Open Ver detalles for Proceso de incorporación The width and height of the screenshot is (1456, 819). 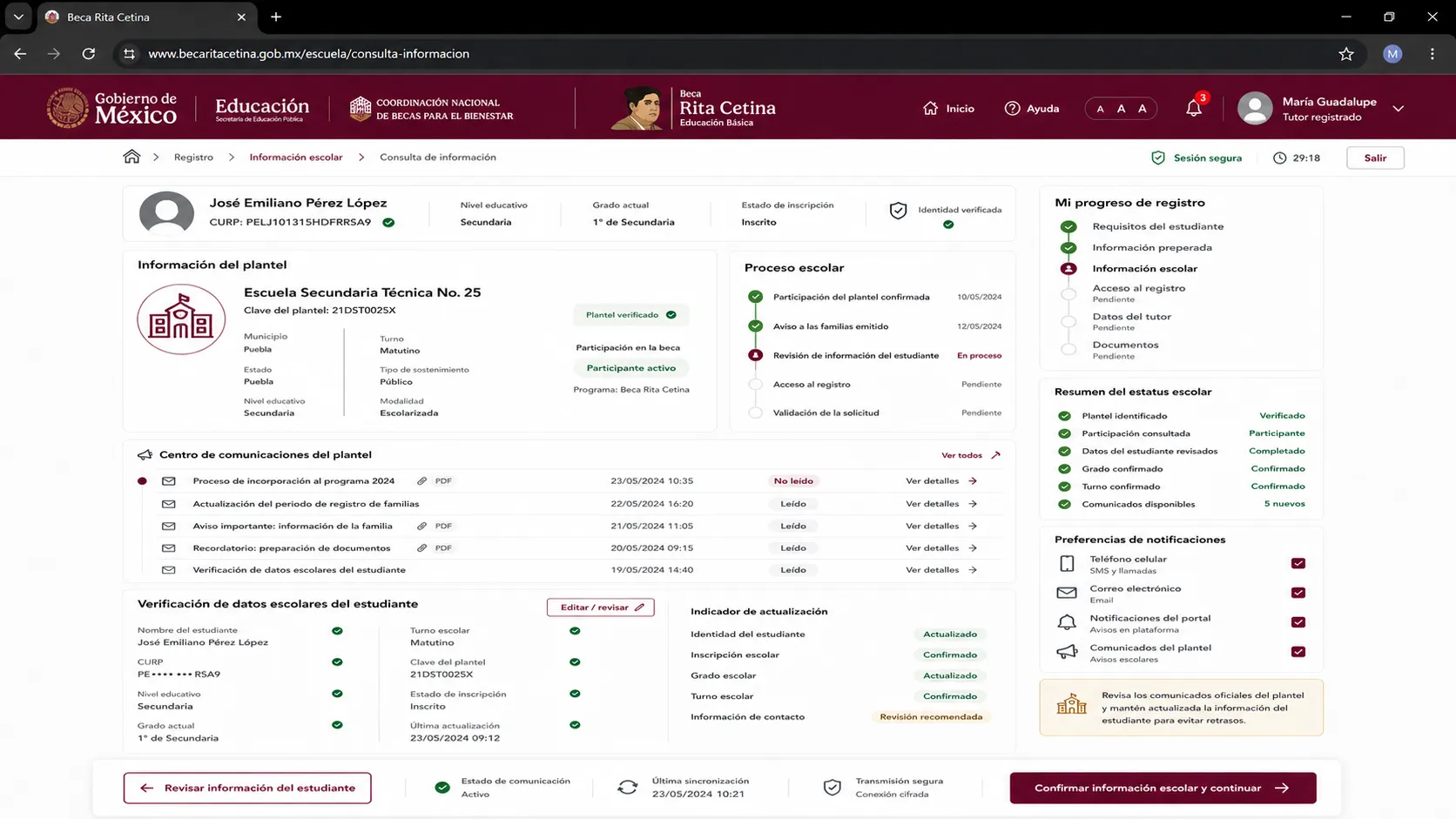941,480
